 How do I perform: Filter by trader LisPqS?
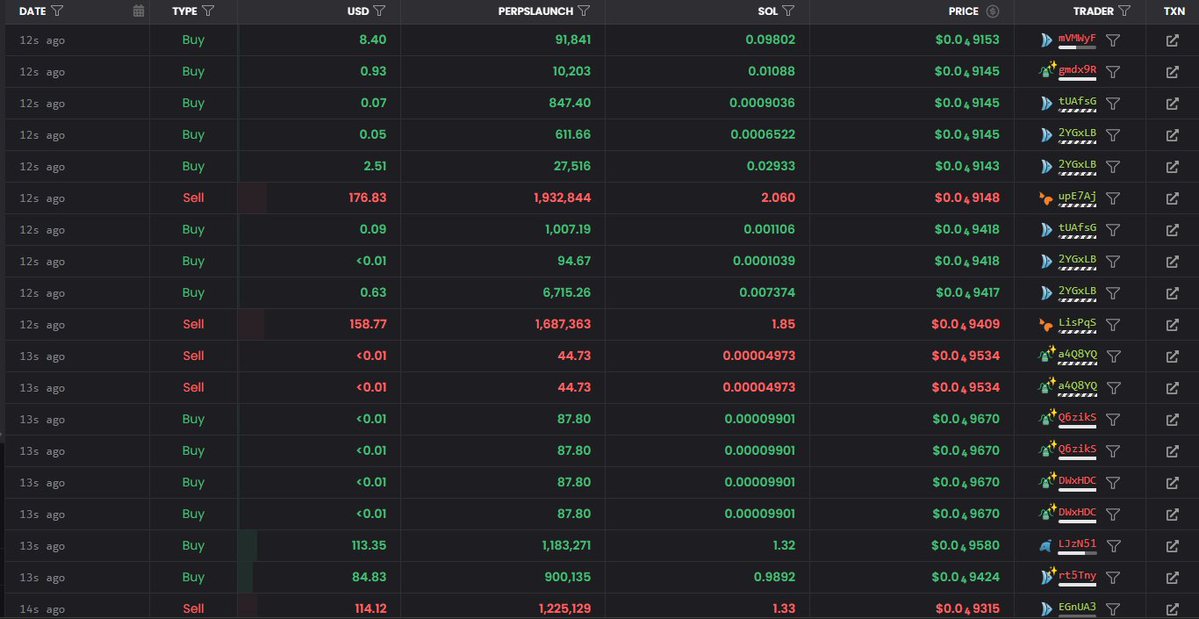tap(1113, 325)
